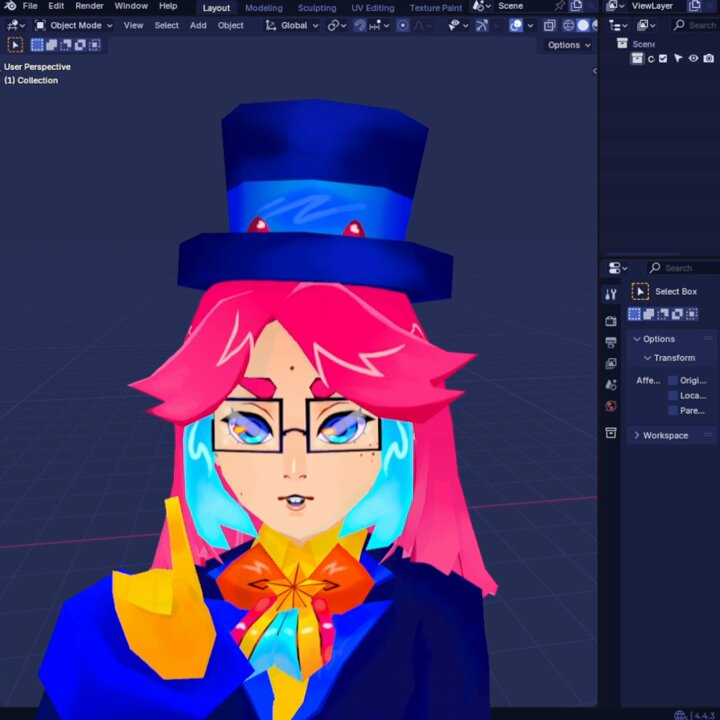This screenshot has width=720, height=720.
Task: Open the object type visibility dropdown
Action: (458, 25)
